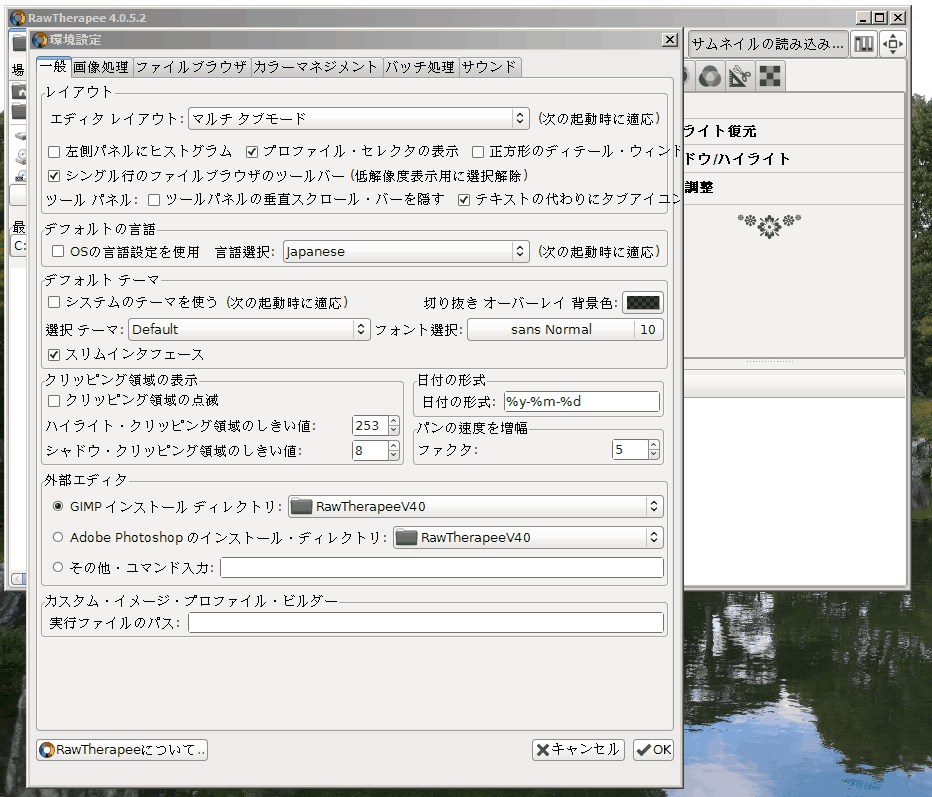Click the ドウ/ハイライト tool row in main window
Viewport: 932px width, 797px height.
[794, 159]
